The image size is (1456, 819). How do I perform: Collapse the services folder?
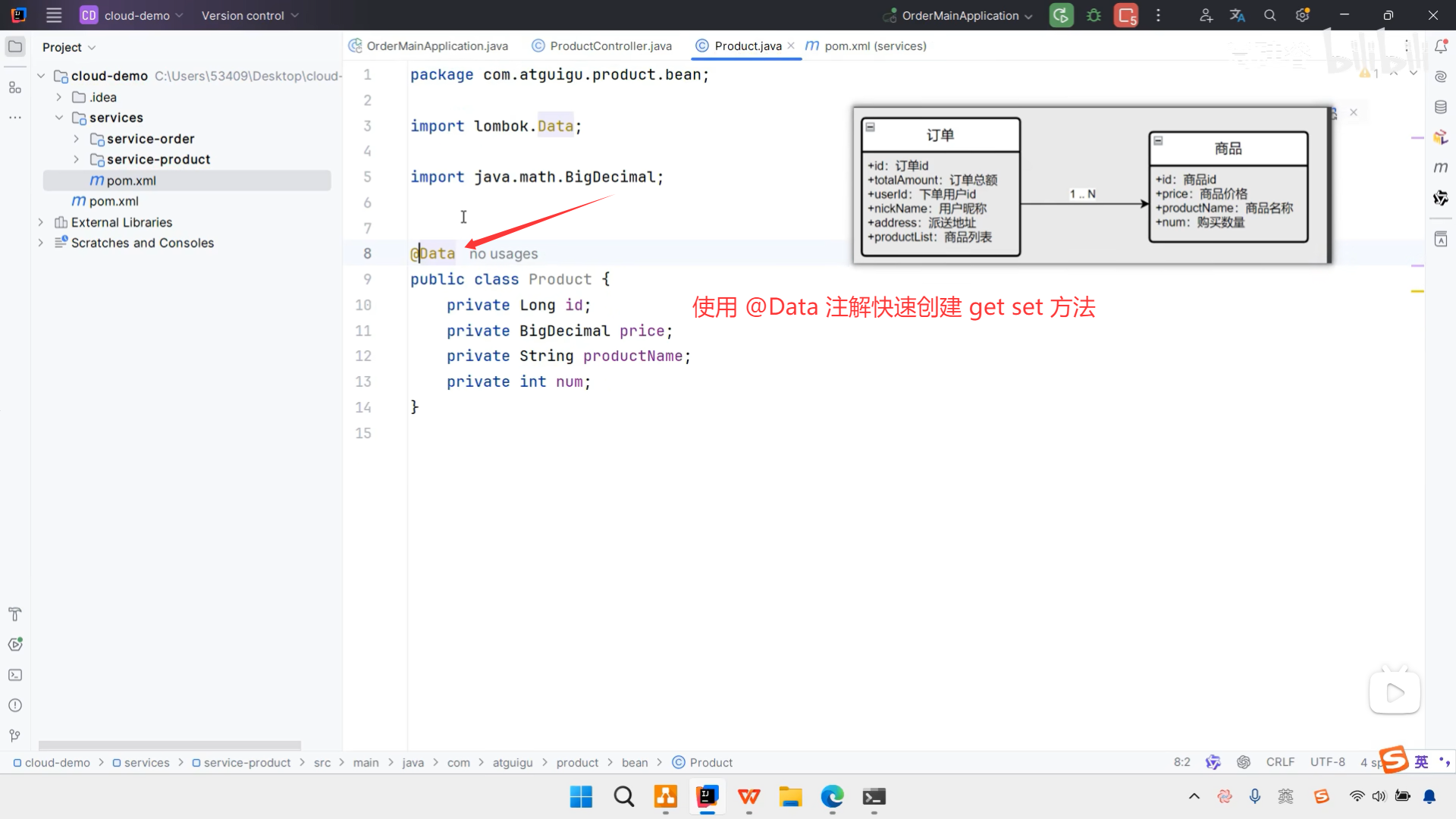tap(59, 118)
